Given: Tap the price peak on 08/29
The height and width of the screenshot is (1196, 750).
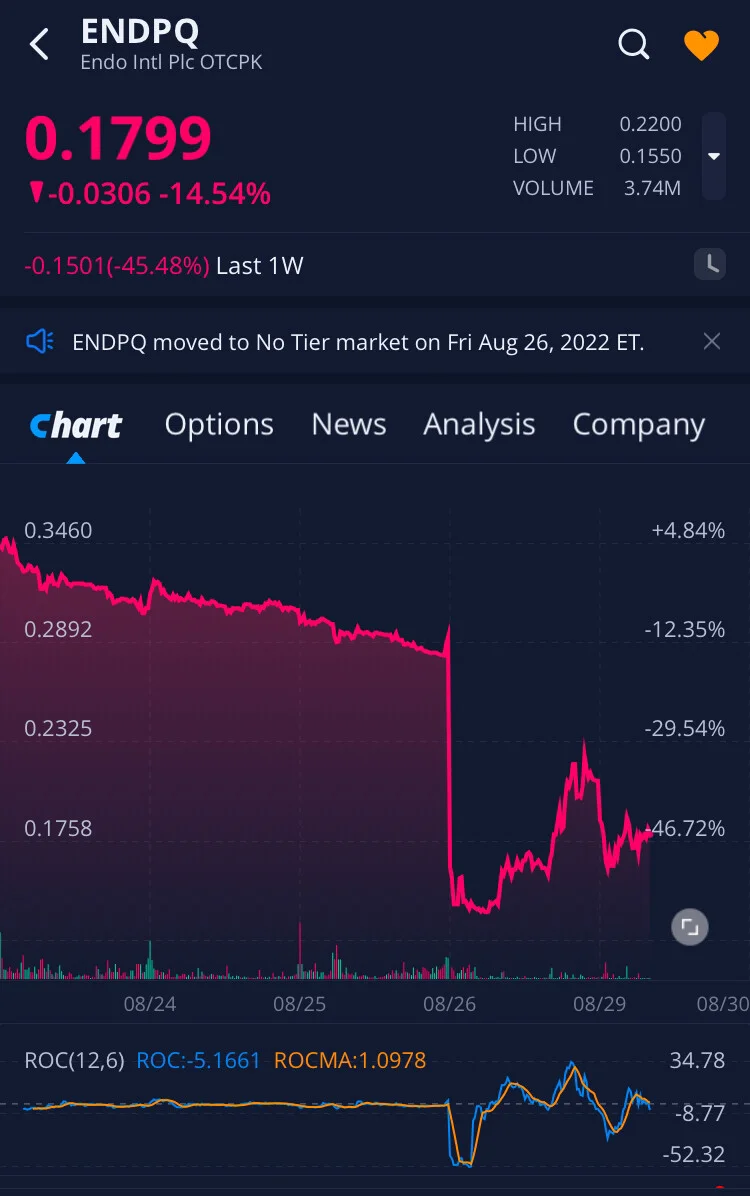Looking at the screenshot, I should coord(584,744).
